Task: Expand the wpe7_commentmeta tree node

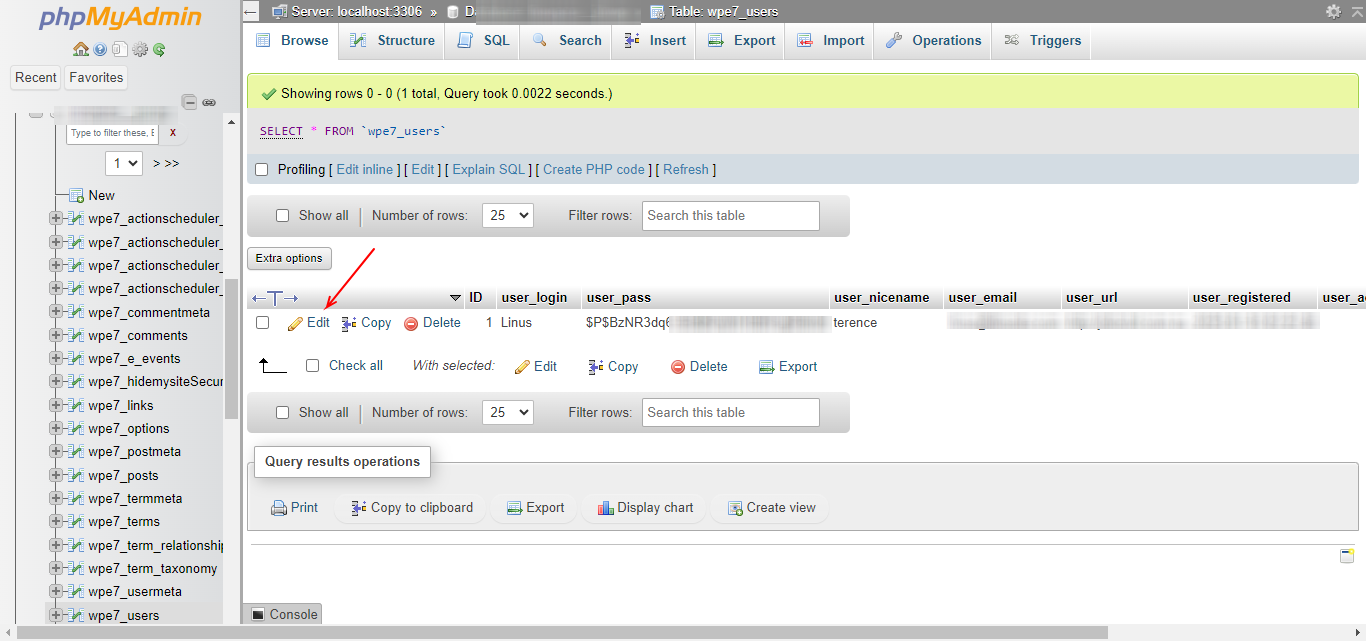Action: point(55,313)
